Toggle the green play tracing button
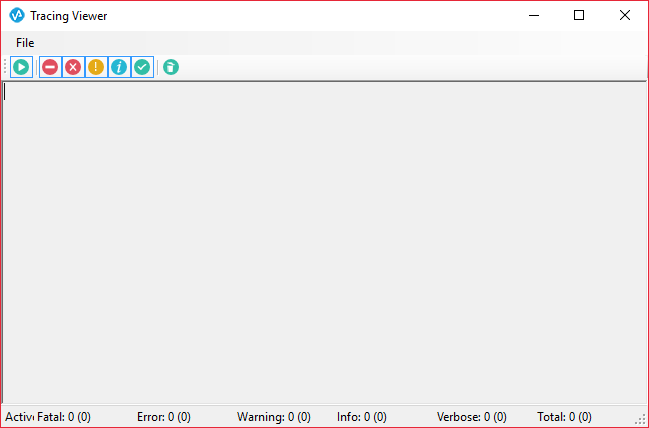Image resolution: width=649 pixels, height=428 pixels. tap(21, 67)
